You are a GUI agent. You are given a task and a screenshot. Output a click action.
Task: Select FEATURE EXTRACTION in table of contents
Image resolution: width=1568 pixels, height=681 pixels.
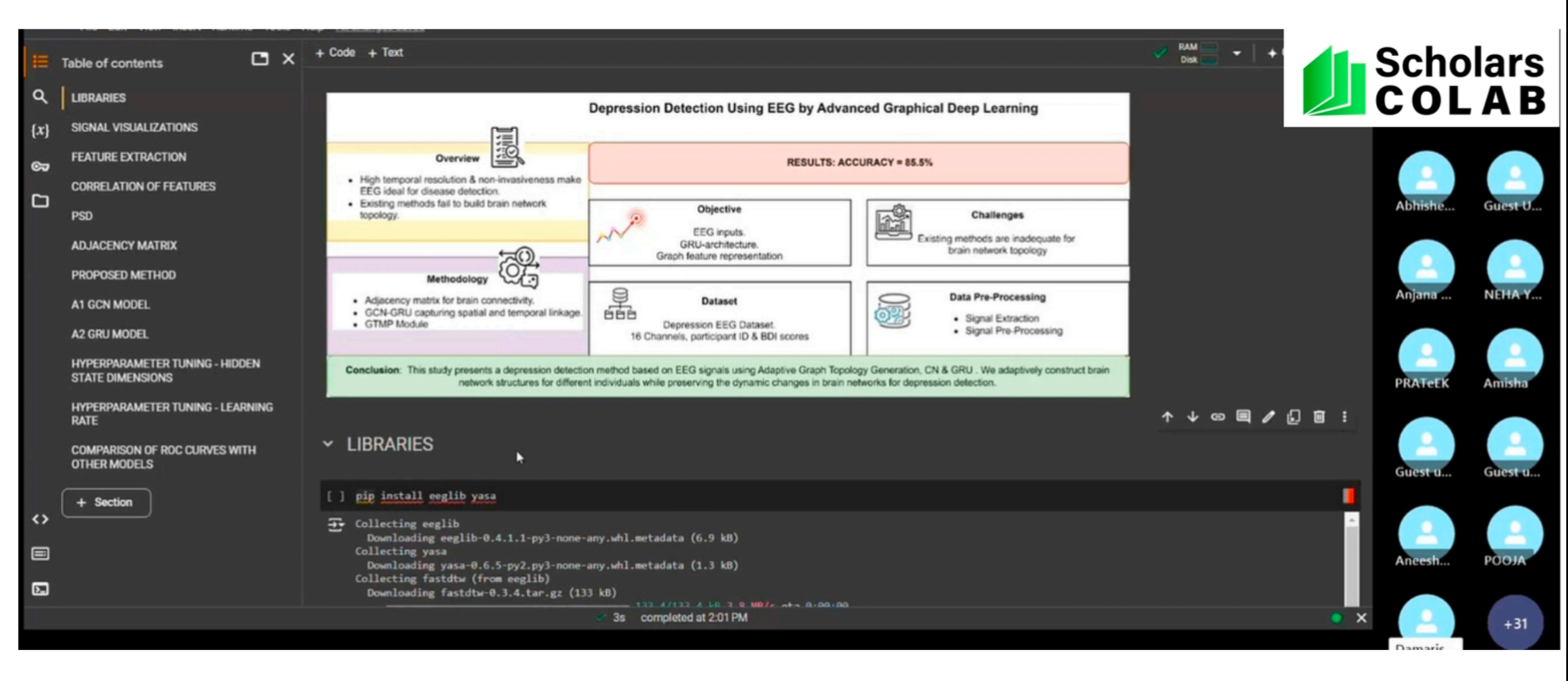[128, 157]
